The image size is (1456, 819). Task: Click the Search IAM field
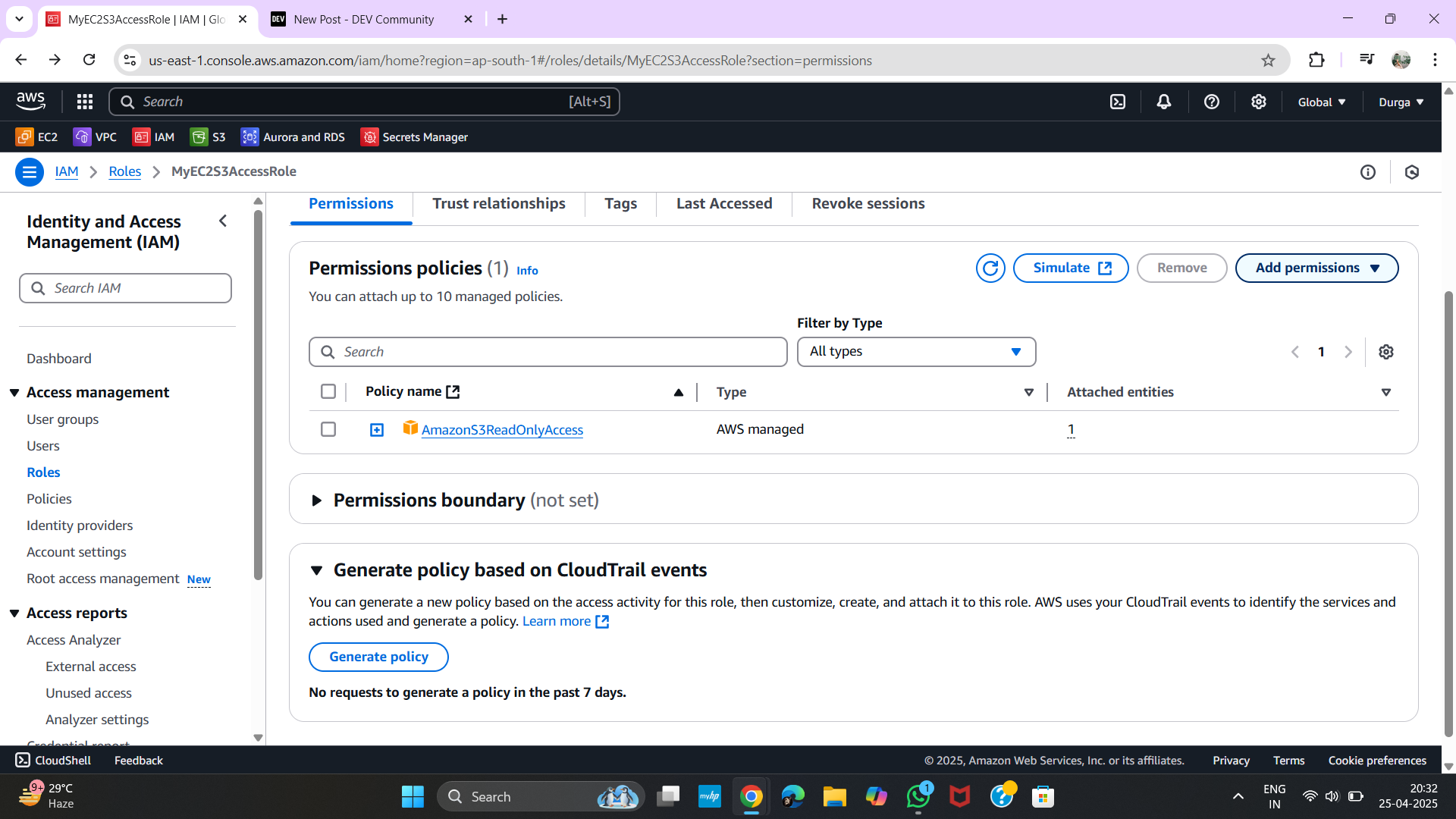point(125,288)
